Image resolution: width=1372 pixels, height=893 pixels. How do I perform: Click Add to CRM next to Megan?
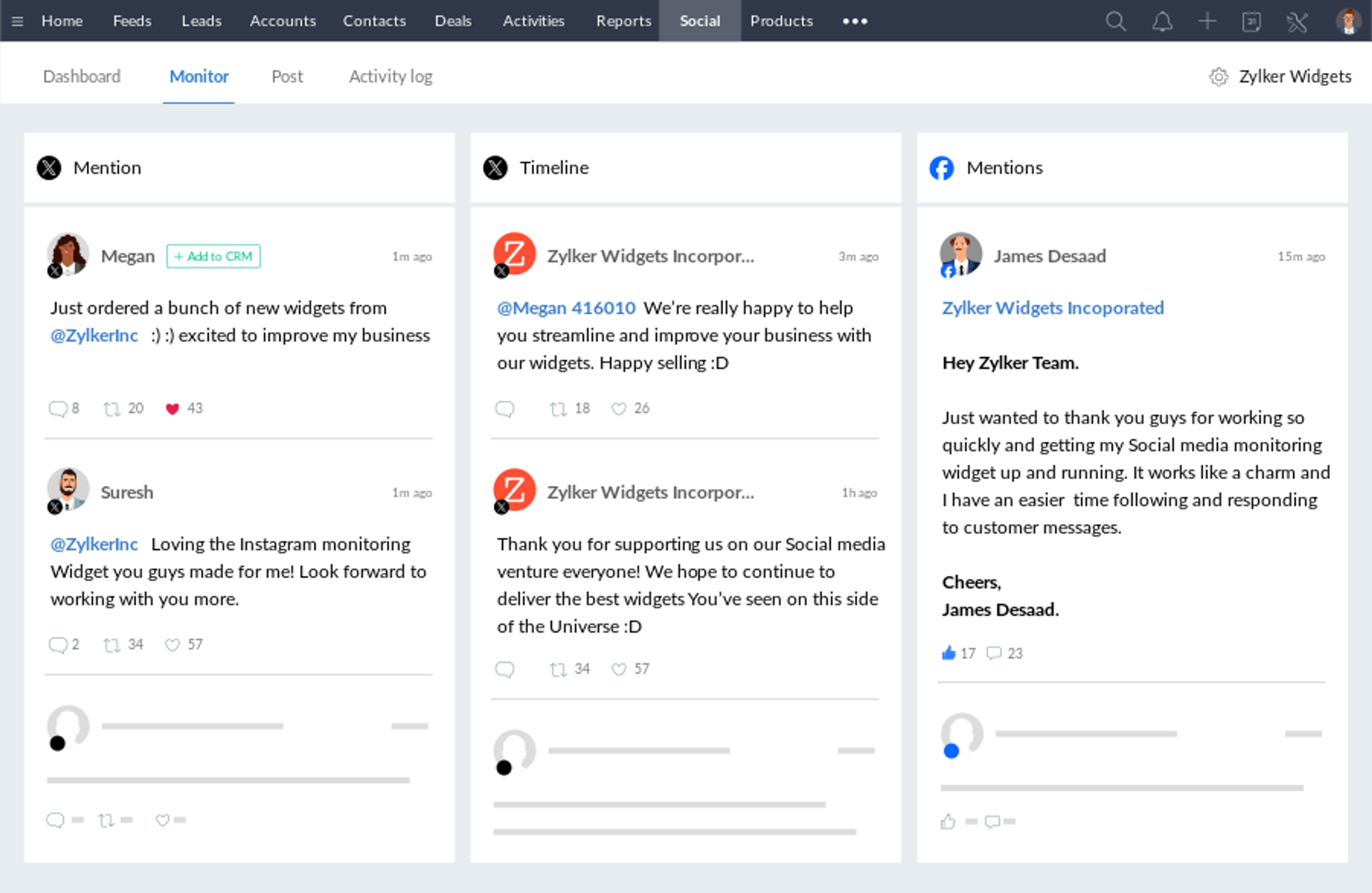pos(213,256)
